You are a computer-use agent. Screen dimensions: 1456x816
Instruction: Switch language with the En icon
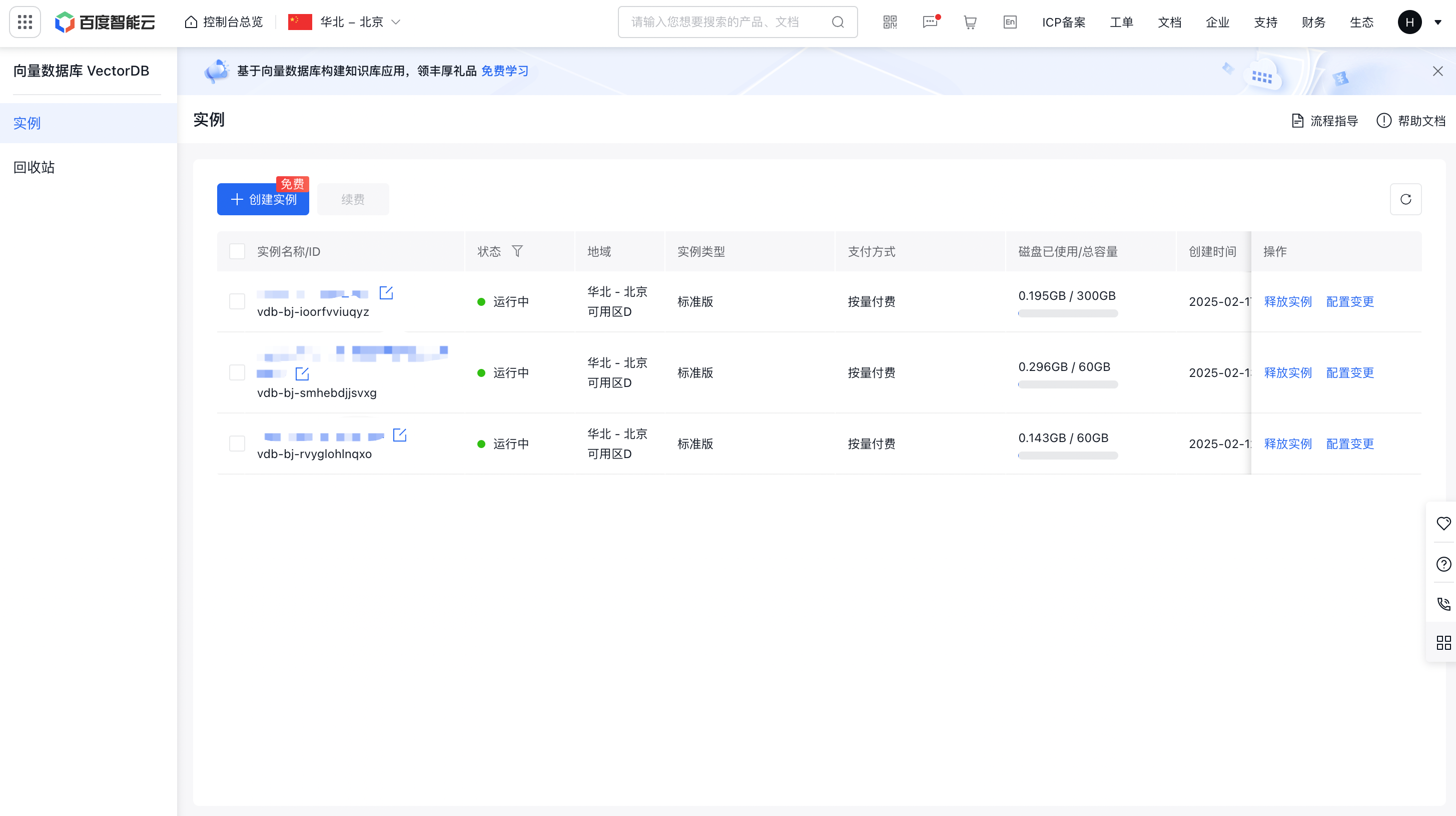(1010, 22)
